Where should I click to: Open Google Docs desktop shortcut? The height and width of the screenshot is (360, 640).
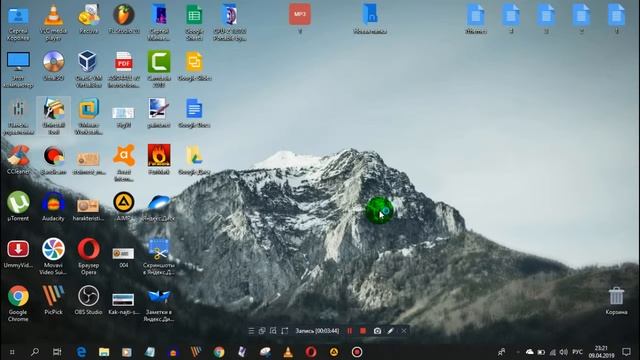click(194, 113)
